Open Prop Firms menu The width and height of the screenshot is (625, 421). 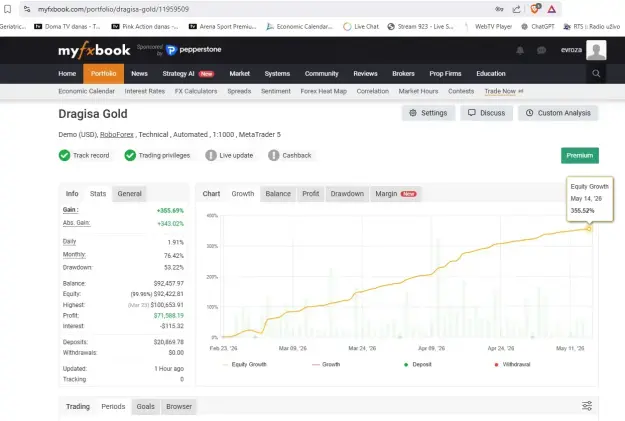tap(445, 74)
